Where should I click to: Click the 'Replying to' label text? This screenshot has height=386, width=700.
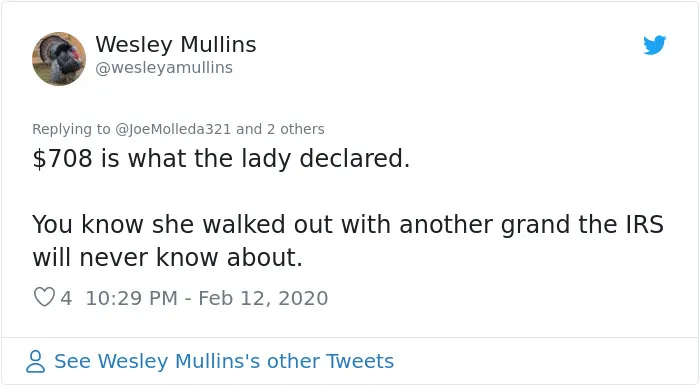pyautogui.click(x=71, y=129)
